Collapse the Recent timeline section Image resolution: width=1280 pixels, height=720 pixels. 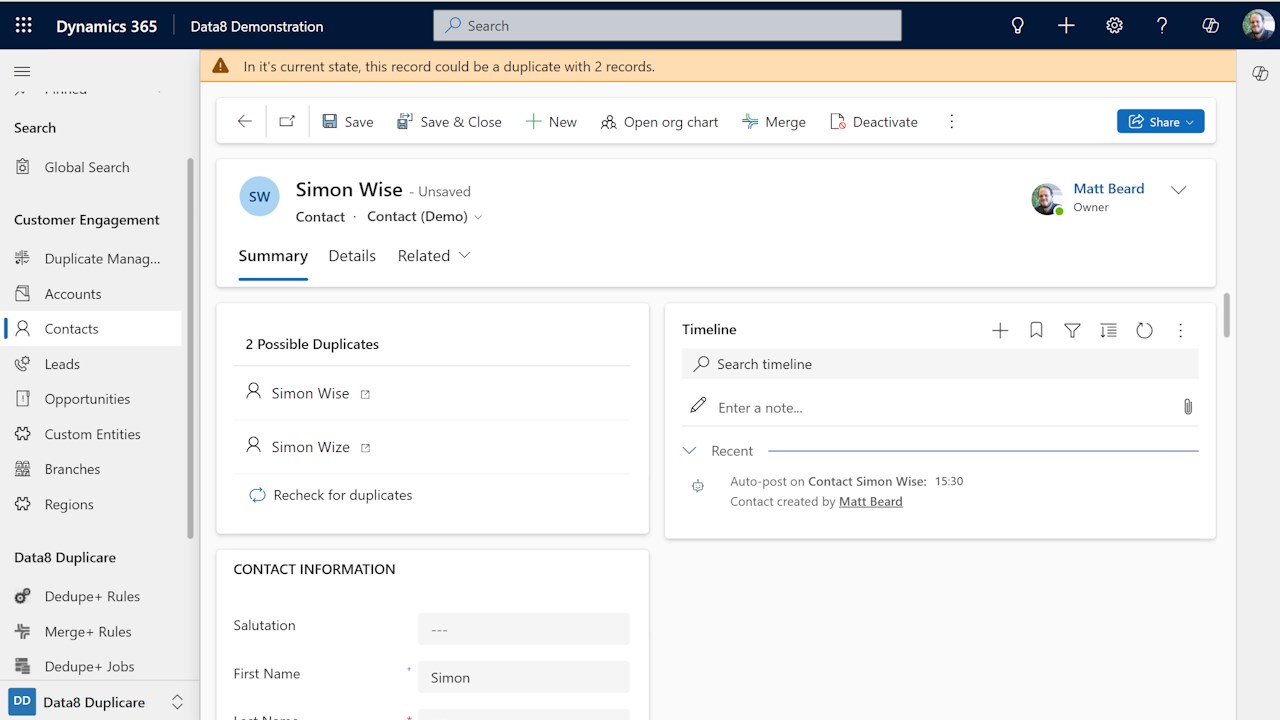(x=689, y=451)
